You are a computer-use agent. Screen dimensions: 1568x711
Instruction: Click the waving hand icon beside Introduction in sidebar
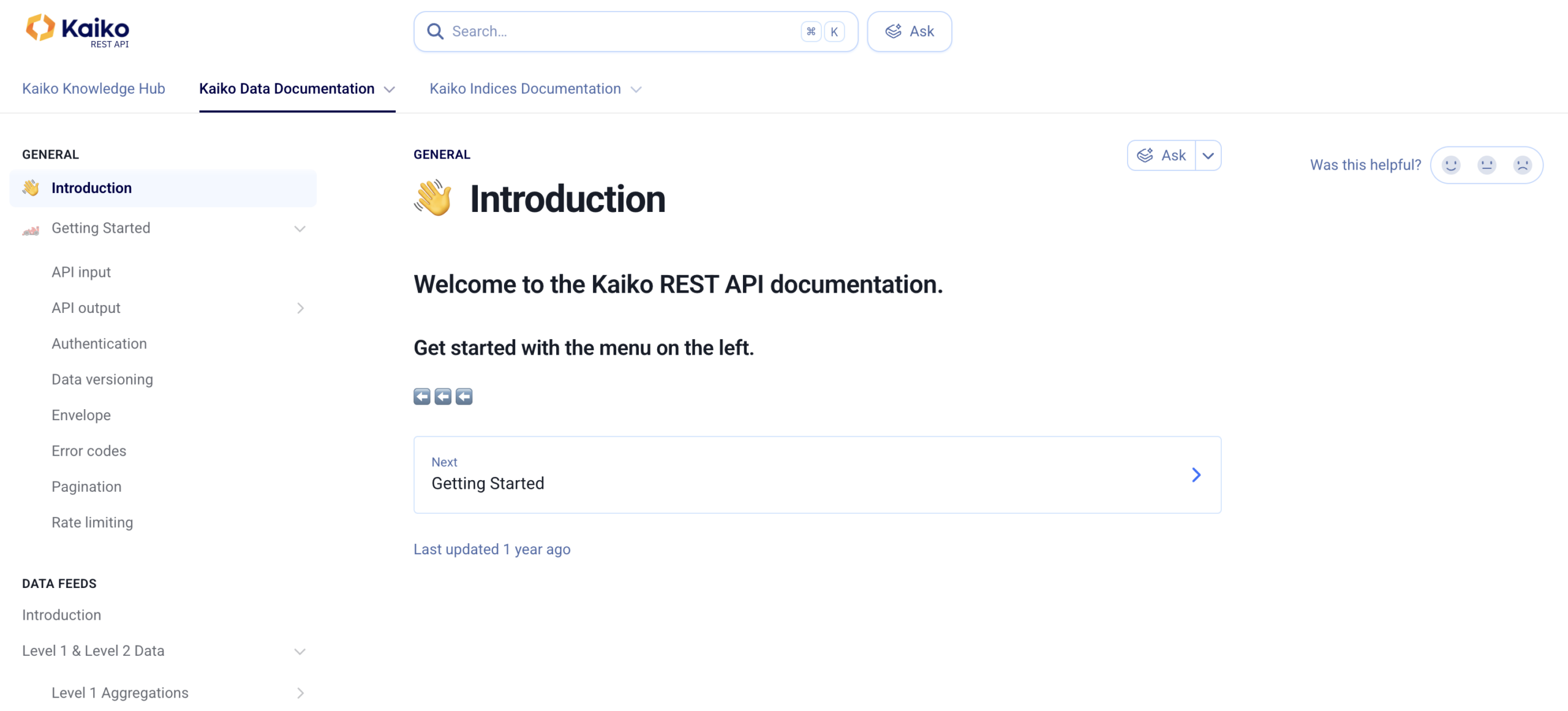tap(31, 188)
